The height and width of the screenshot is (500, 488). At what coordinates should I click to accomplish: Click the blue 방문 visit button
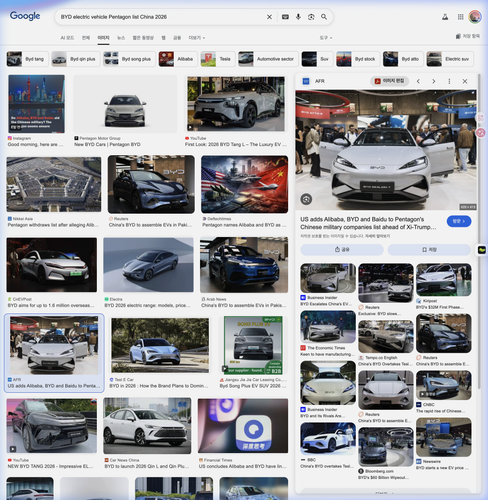tap(459, 221)
